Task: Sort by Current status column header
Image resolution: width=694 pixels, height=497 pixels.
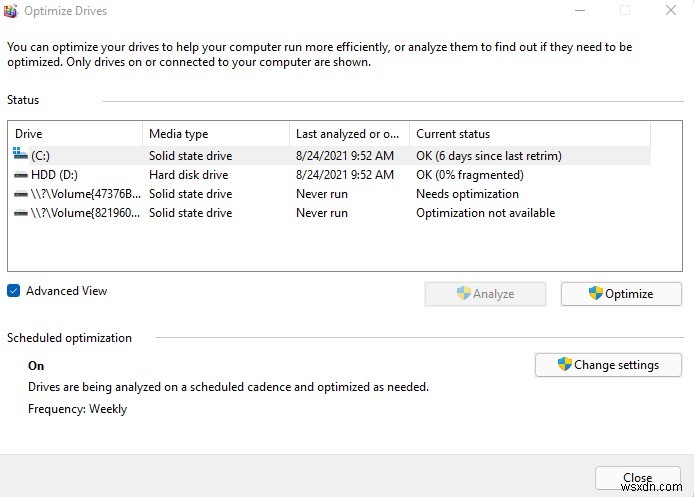Action: pyautogui.click(x=529, y=133)
